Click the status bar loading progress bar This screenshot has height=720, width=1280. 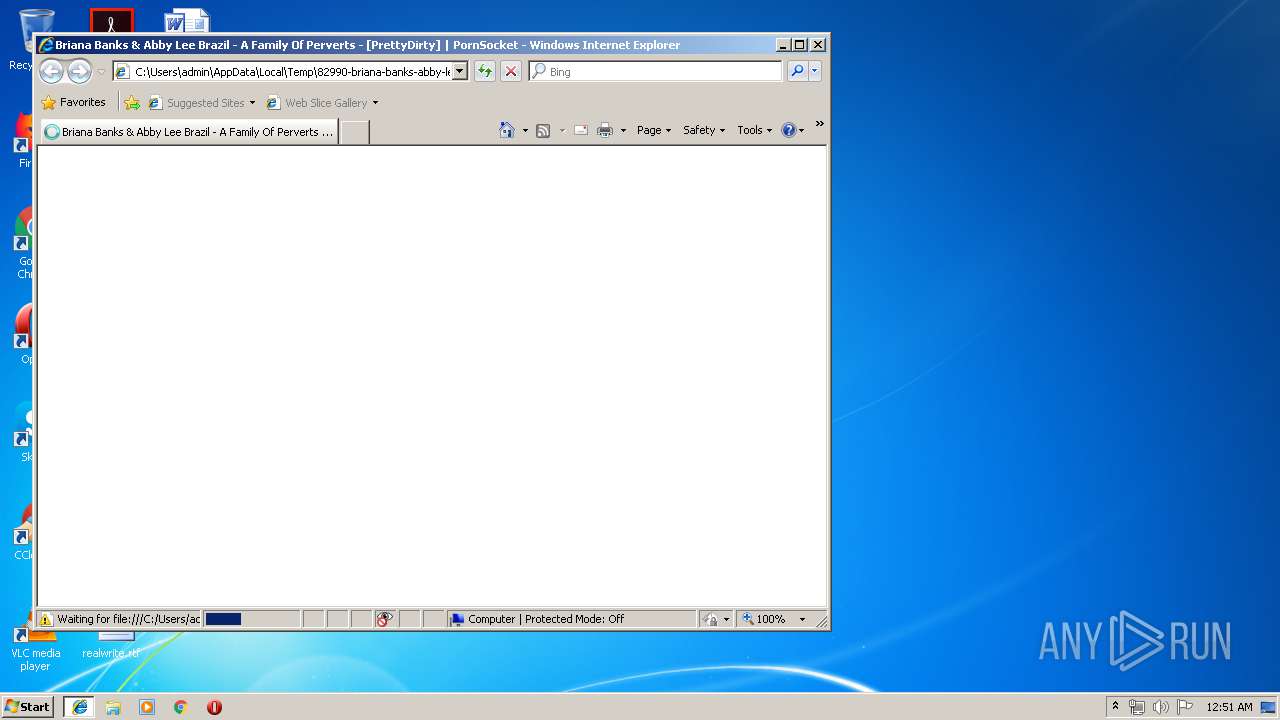coord(251,619)
